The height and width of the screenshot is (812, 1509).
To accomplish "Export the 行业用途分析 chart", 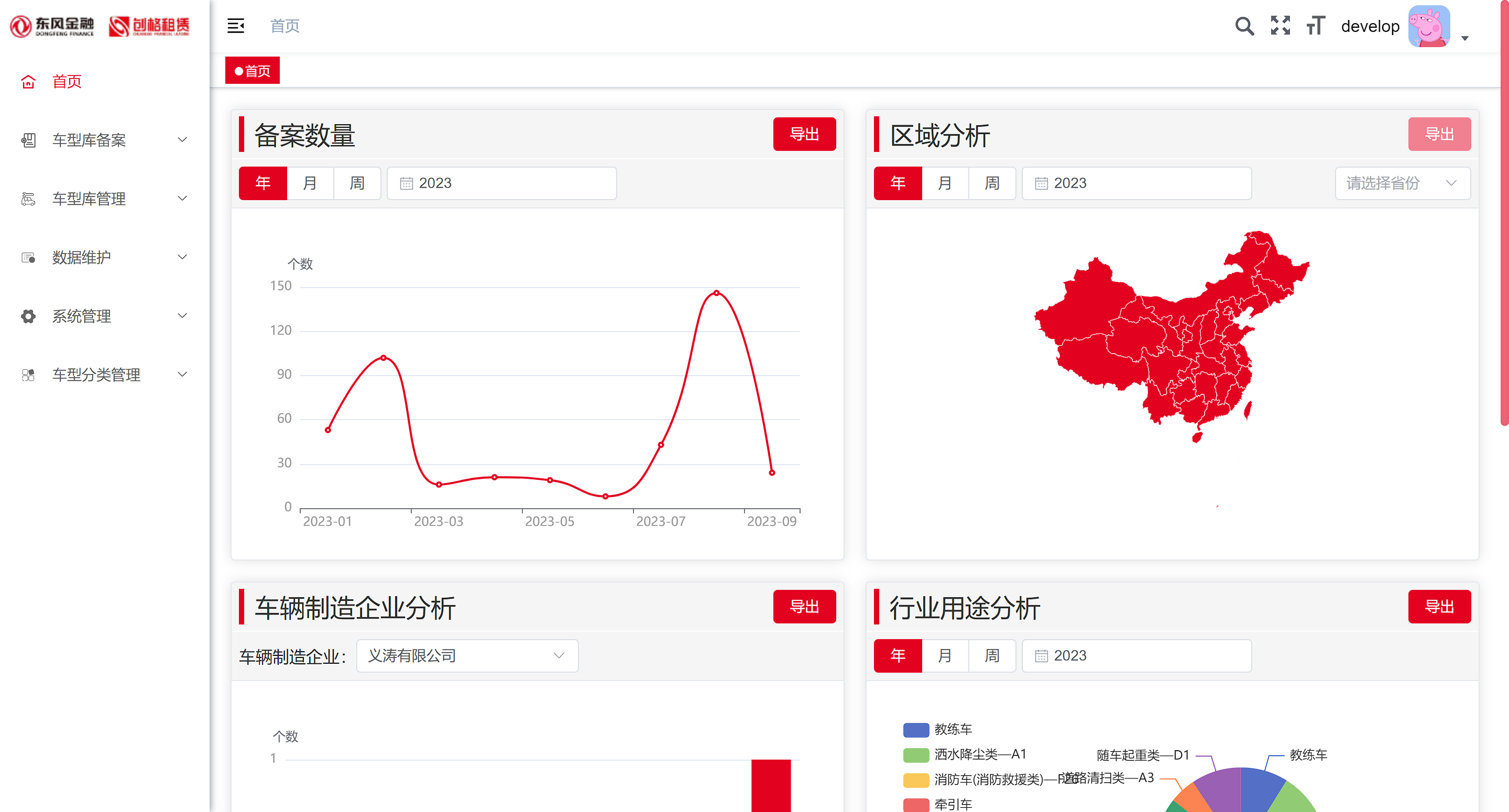I will (x=1439, y=606).
